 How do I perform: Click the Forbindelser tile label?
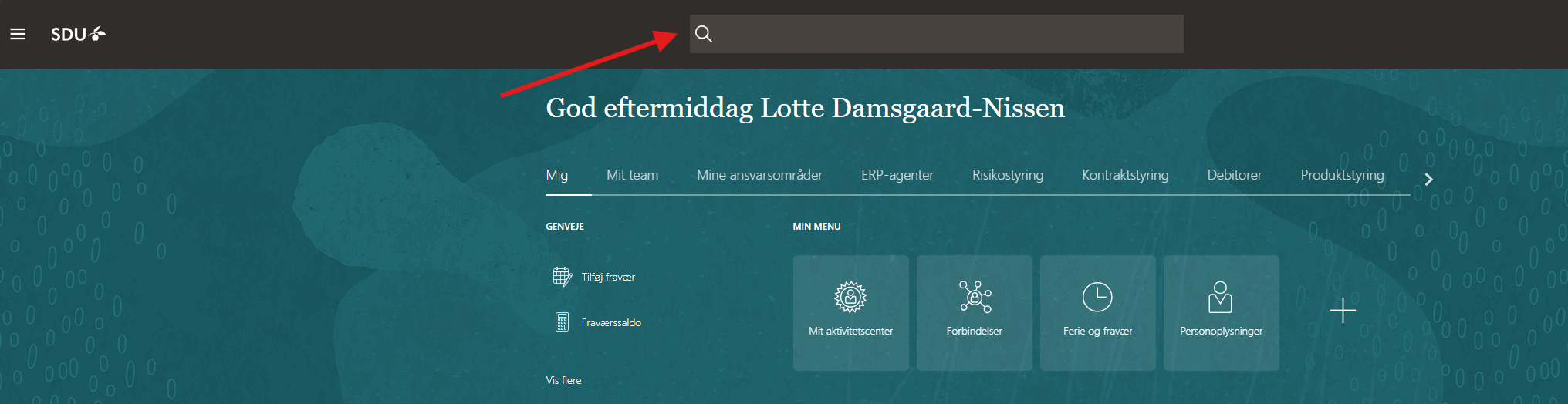[x=975, y=331]
